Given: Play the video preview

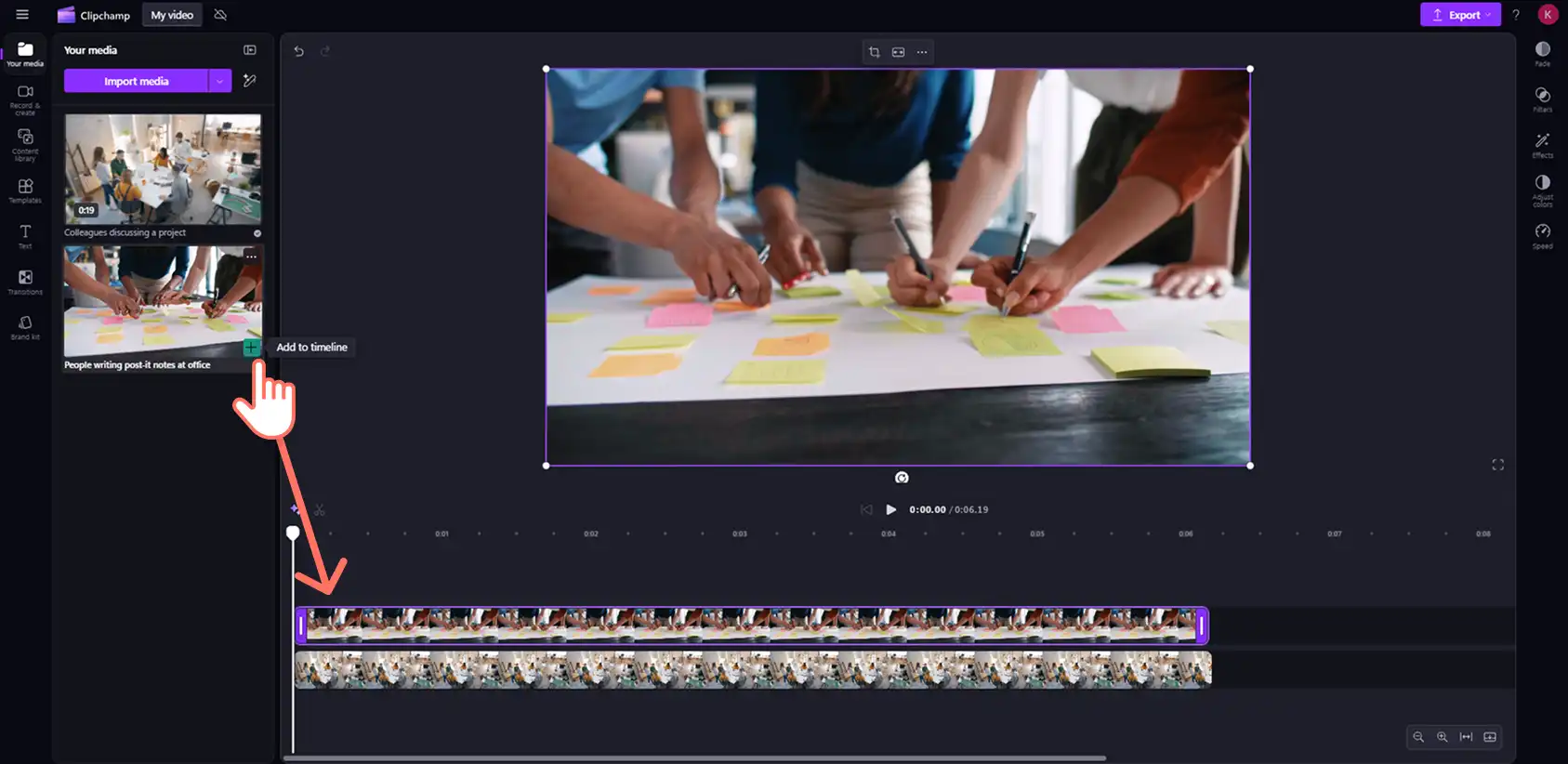Looking at the screenshot, I should [x=890, y=509].
